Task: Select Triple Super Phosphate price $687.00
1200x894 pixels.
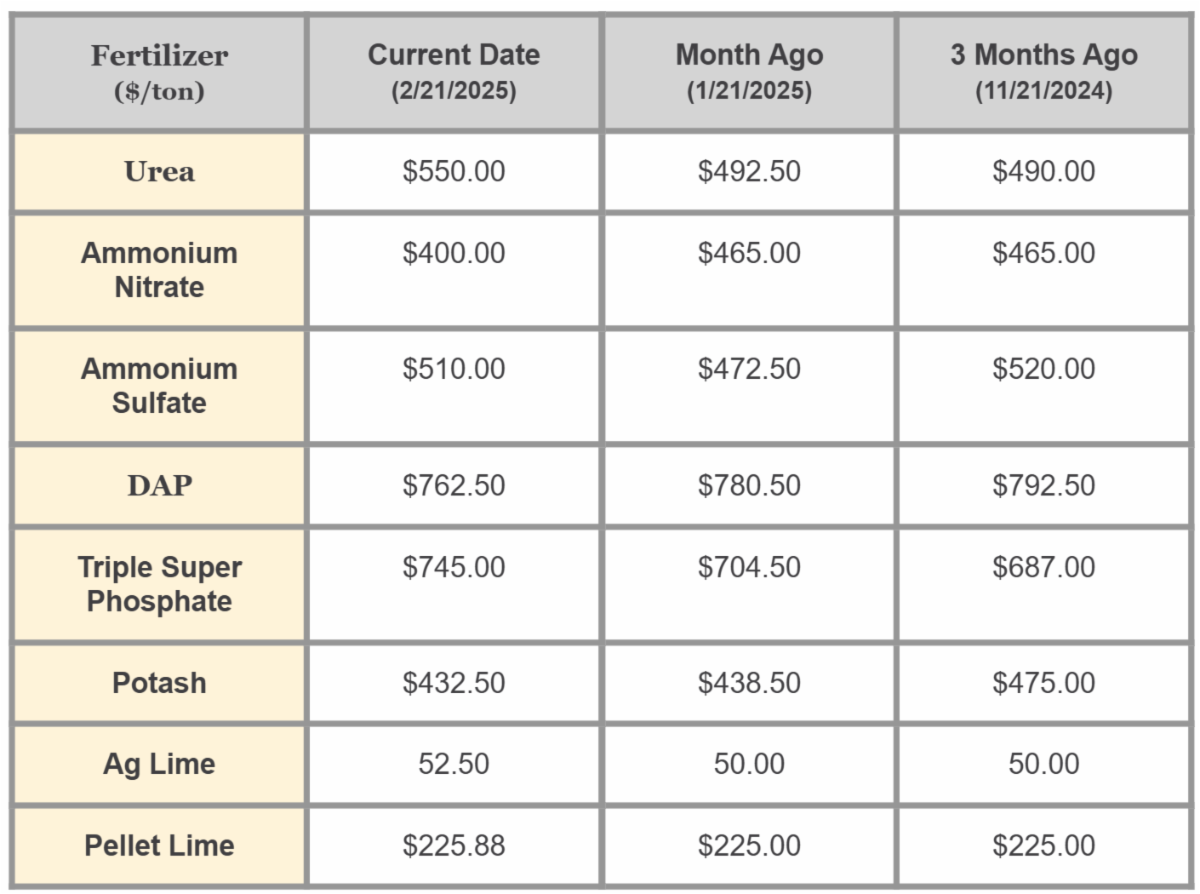Action: pyautogui.click(x=1044, y=567)
